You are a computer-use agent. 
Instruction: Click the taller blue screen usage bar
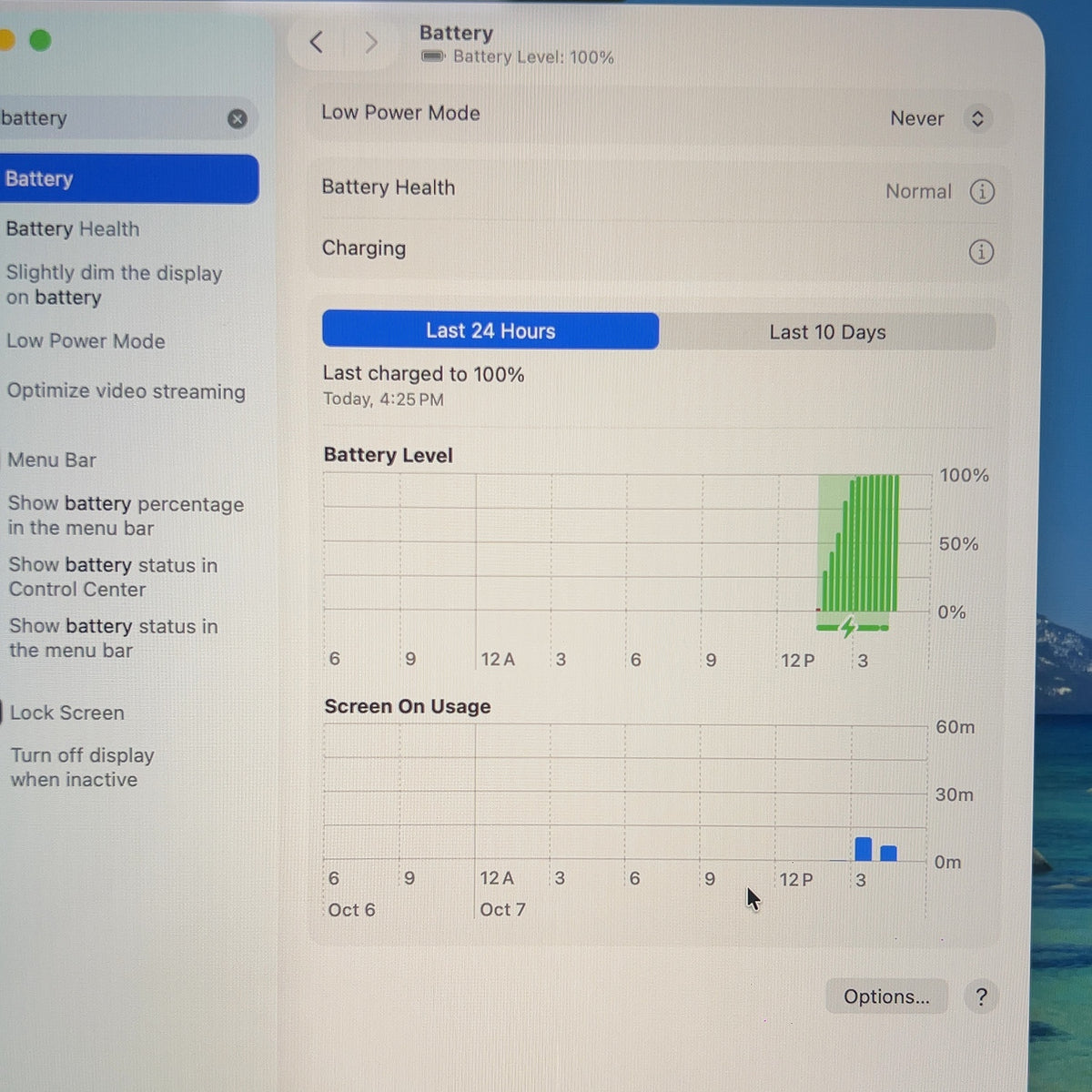coord(864,849)
